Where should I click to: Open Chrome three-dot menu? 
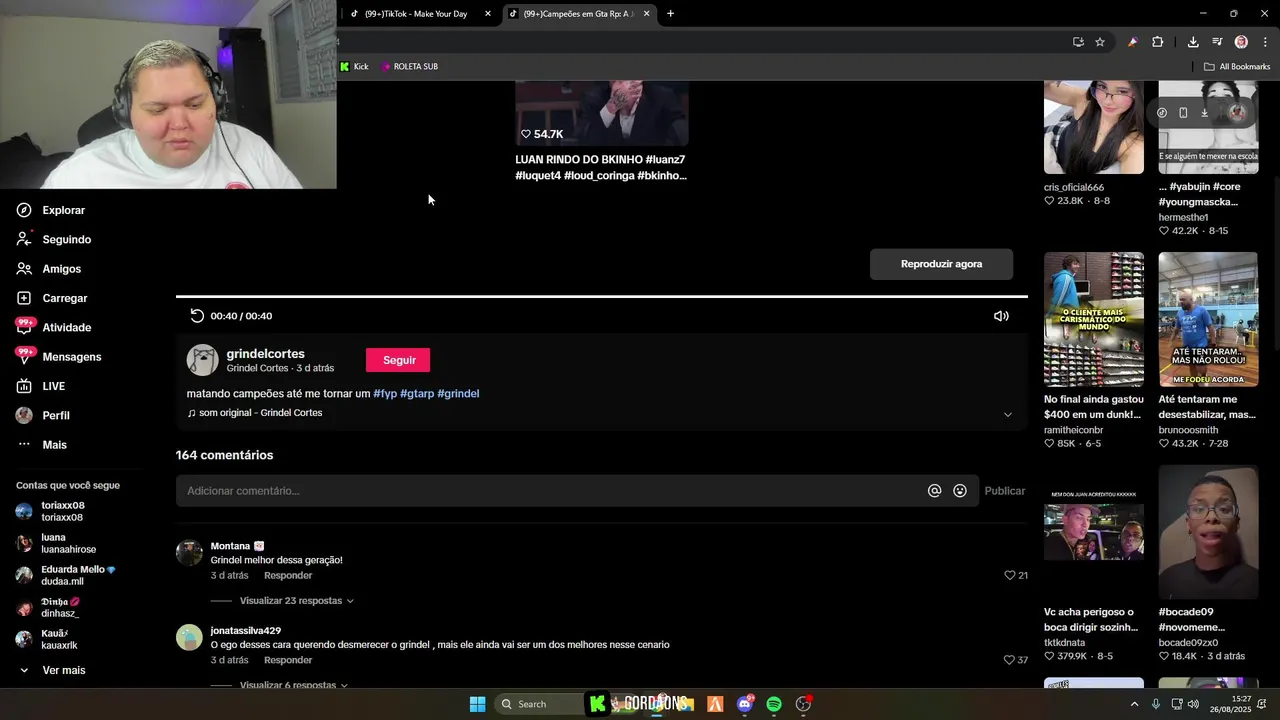[1265, 42]
